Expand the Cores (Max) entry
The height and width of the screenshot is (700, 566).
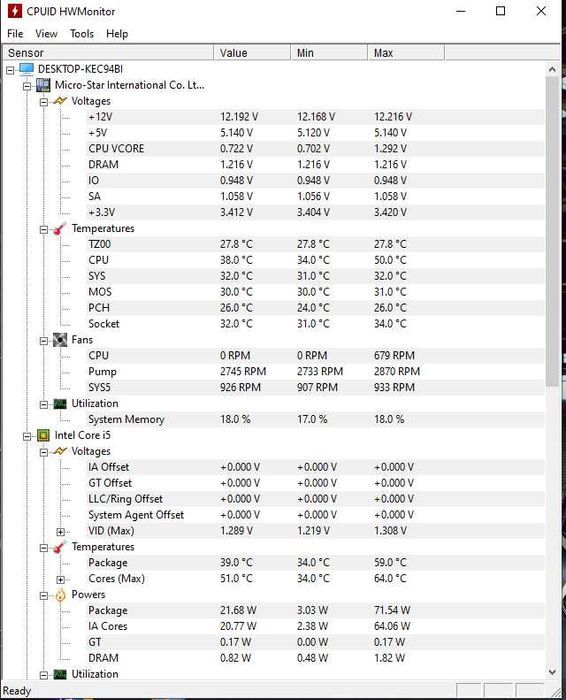[x=60, y=579]
